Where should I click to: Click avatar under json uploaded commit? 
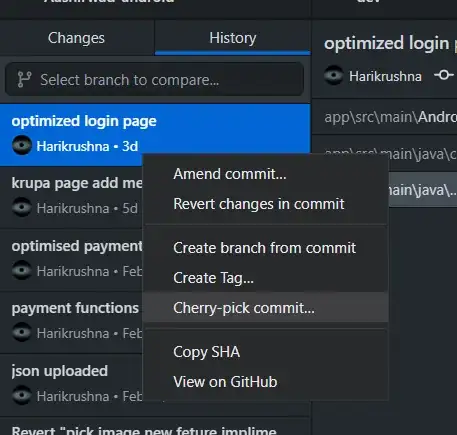click(x=22, y=395)
